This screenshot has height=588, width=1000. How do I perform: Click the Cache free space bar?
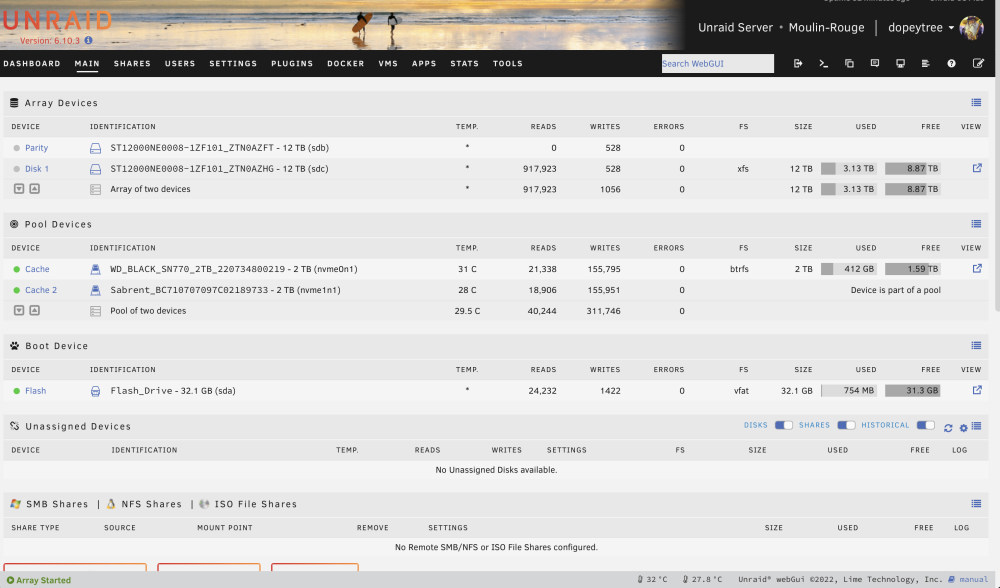click(912, 269)
